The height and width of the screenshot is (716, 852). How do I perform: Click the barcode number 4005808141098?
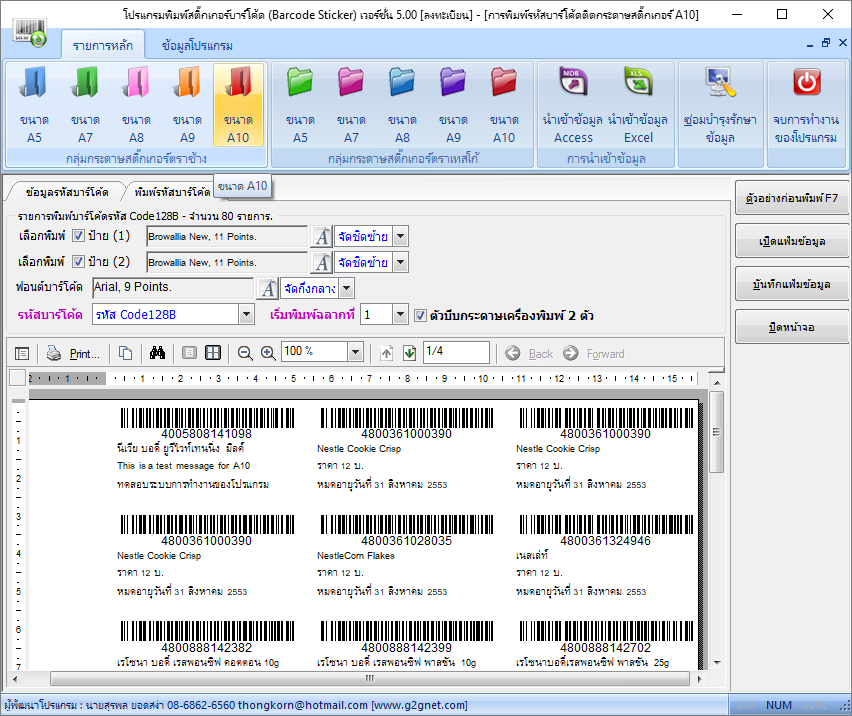pos(206,434)
